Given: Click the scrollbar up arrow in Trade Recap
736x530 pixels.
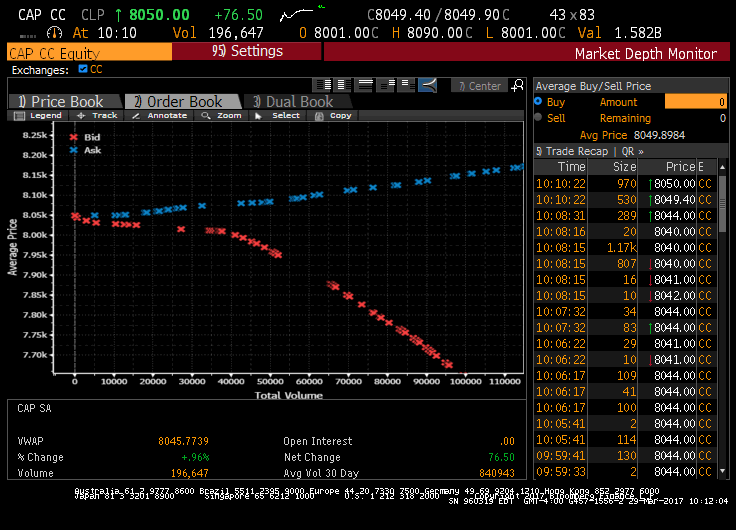Looking at the screenshot, I should coord(722,167).
